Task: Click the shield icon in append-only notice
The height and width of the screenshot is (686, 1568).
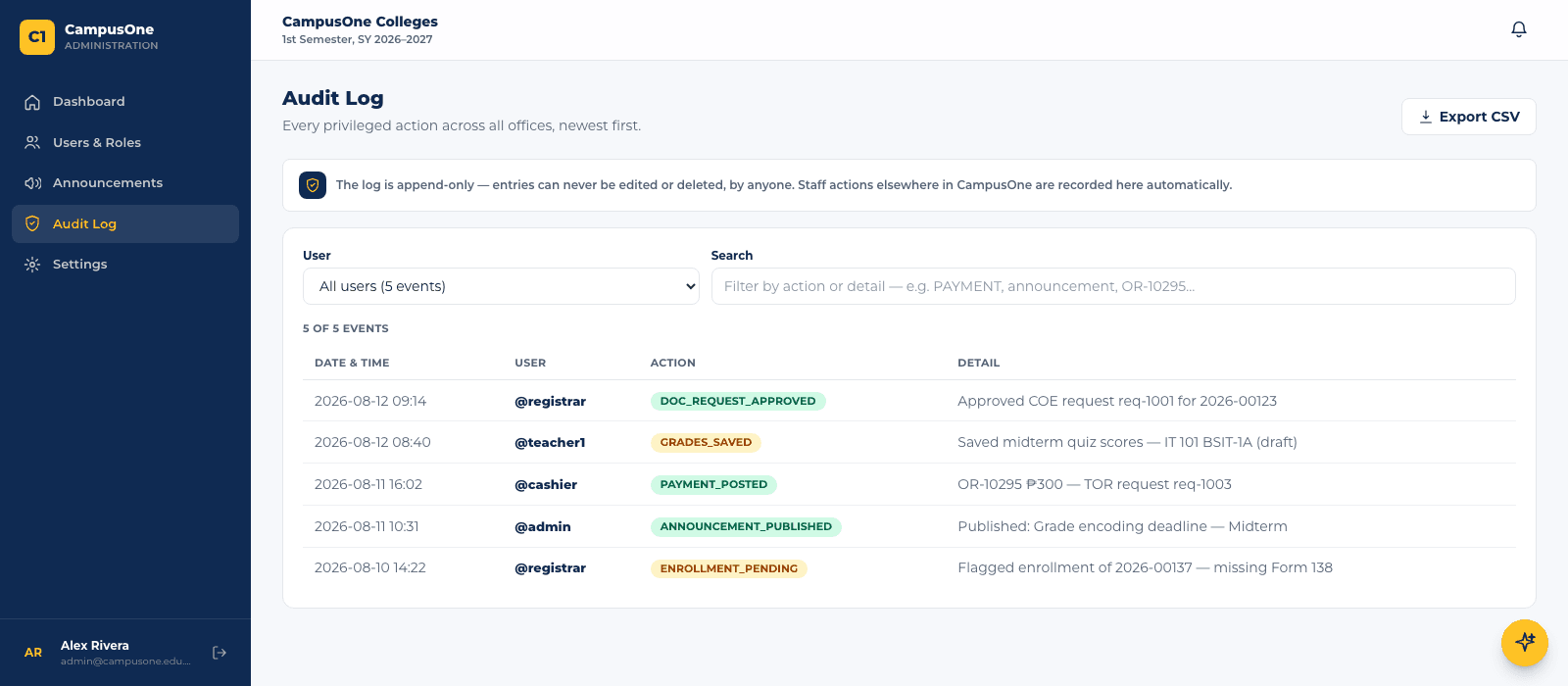Action: 313,185
